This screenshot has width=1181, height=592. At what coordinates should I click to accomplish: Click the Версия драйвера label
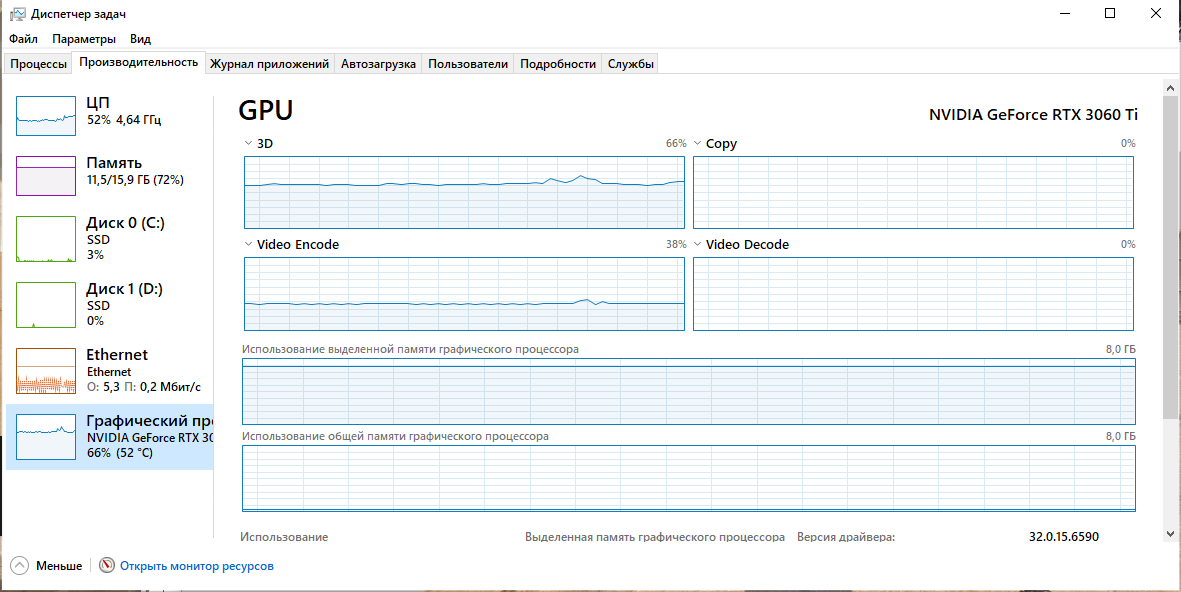[846, 537]
